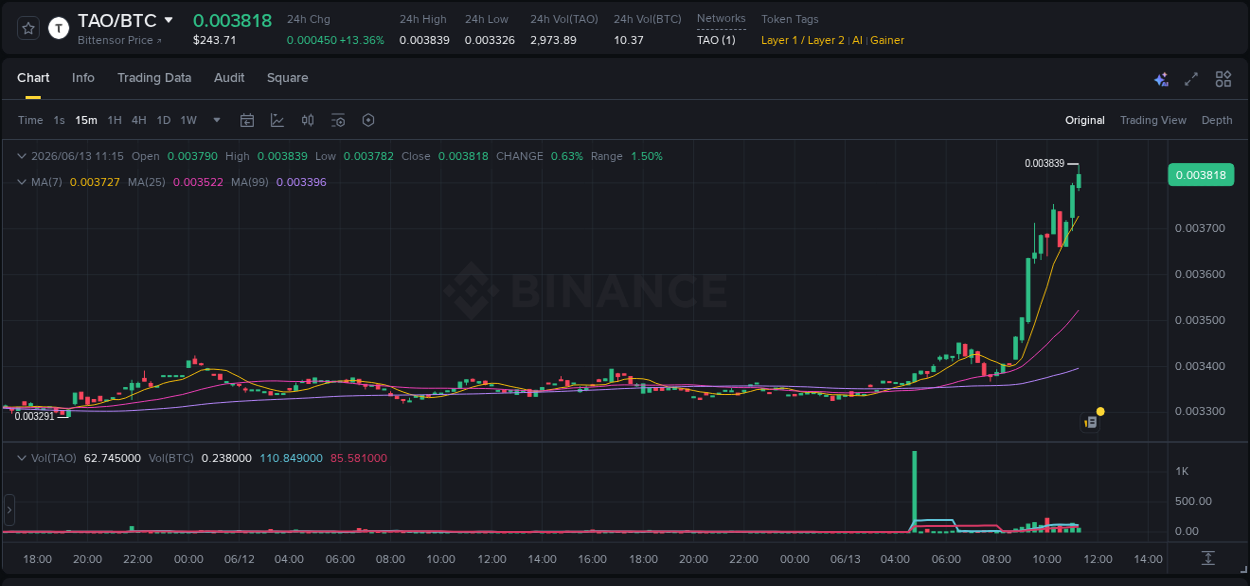
Task: Add TAO/BTC to favorites with star icon
Action: (28, 28)
